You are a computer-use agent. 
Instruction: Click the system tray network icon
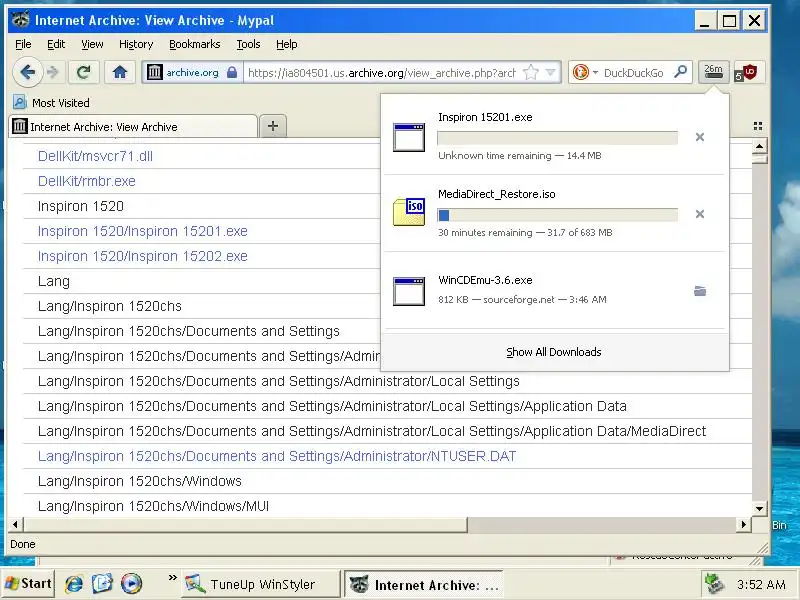[x=714, y=584]
